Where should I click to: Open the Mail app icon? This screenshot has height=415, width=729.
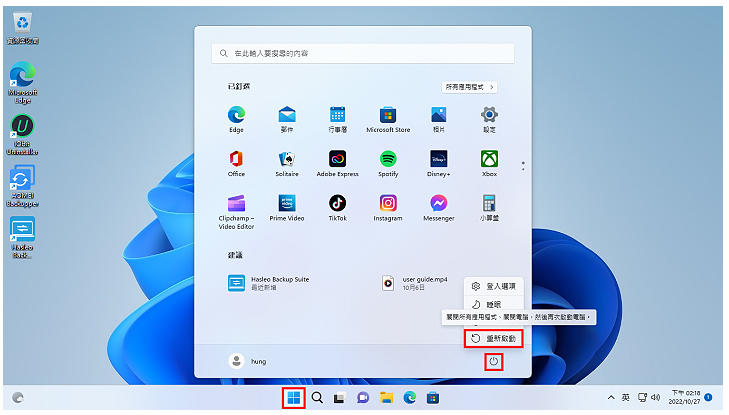[287, 119]
